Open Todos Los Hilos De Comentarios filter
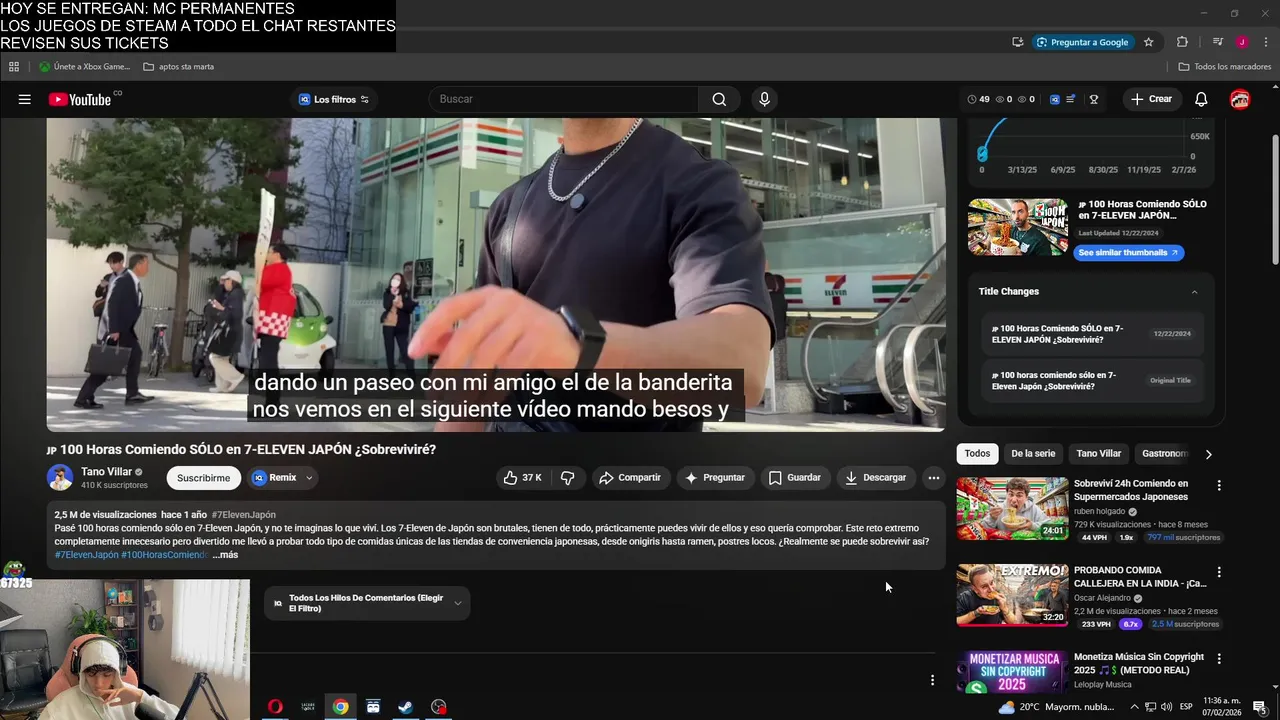1280x720 pixels. coord(367,603)
